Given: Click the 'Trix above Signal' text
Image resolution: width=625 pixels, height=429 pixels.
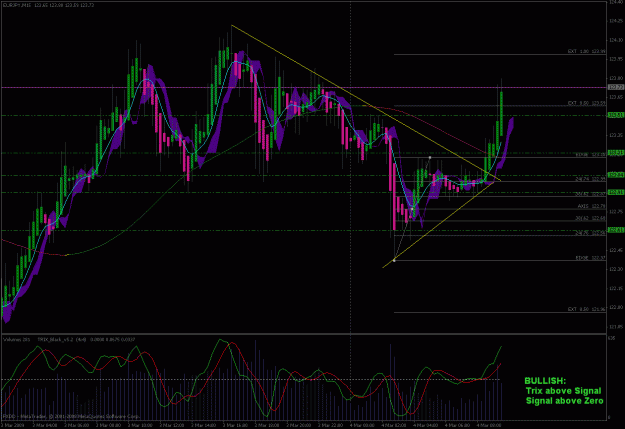Looking at the screenshot, I should [563, 391].
